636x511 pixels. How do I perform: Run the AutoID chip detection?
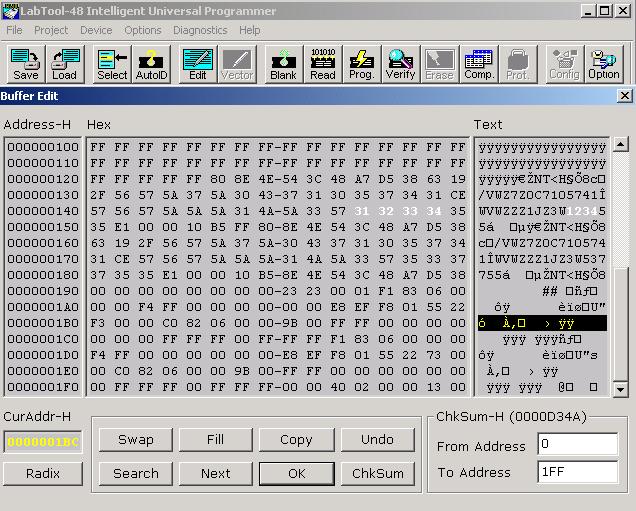[x=151, y=64]
